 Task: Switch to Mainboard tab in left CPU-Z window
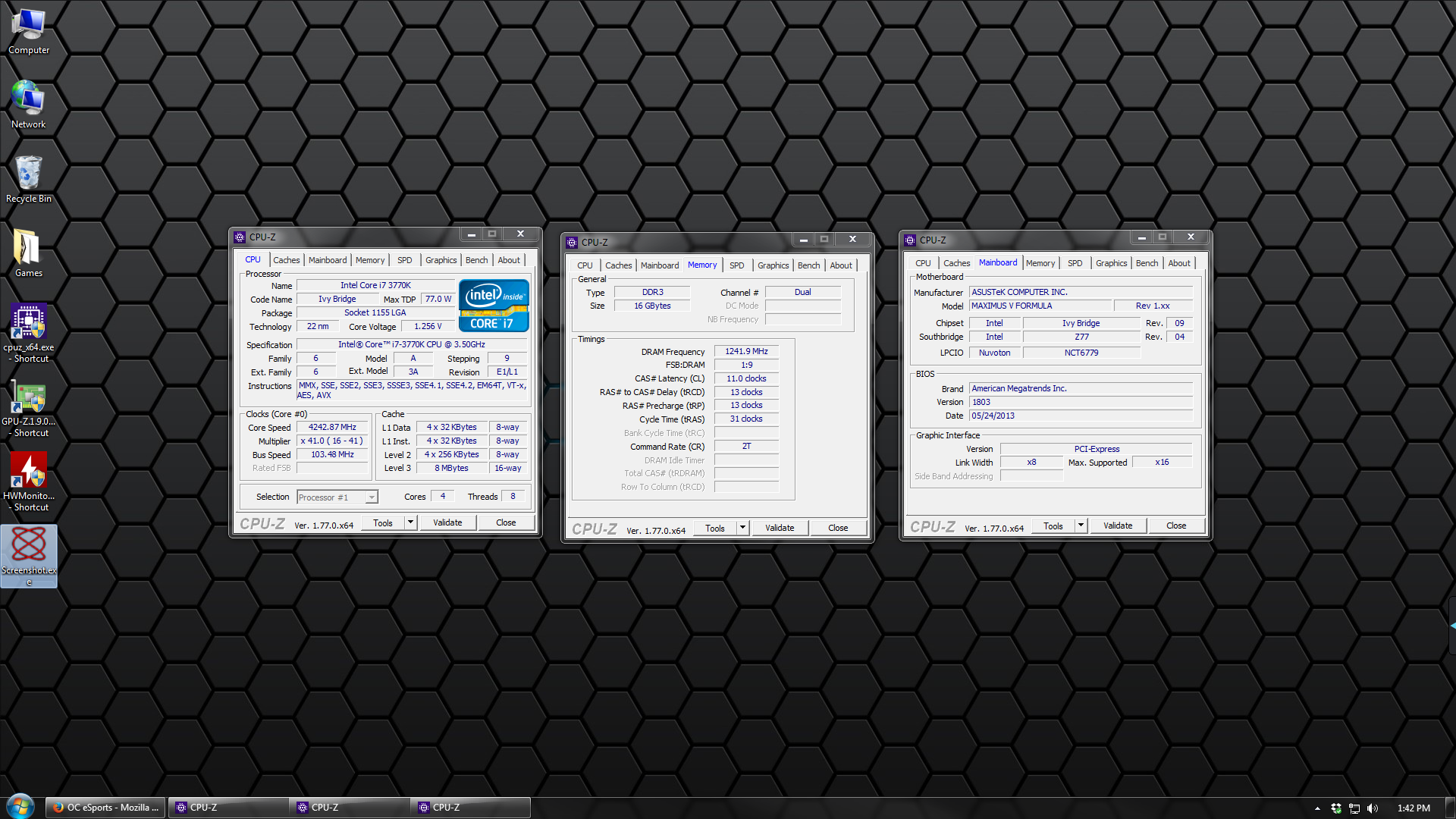(328, 260)
